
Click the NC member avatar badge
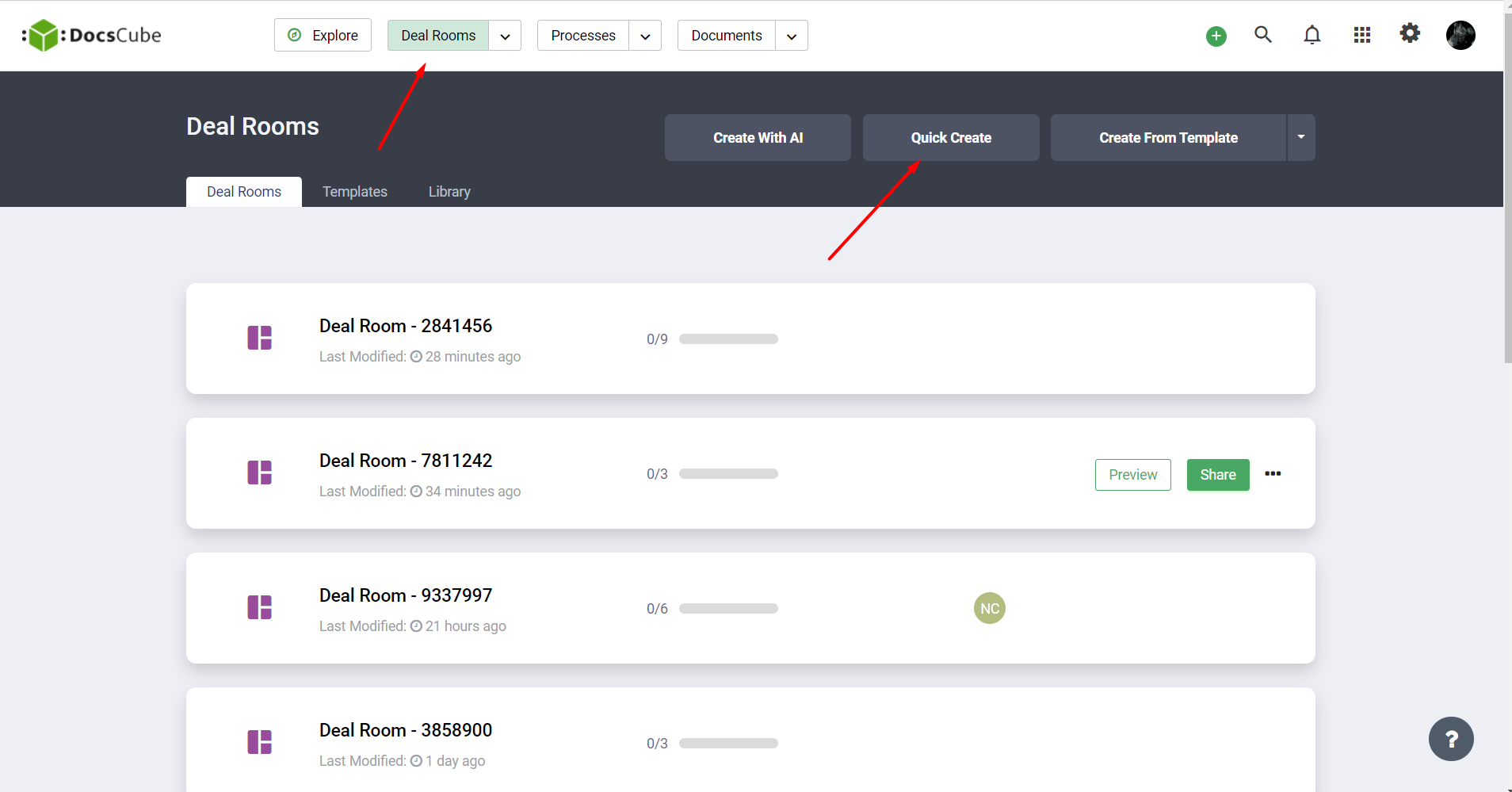(x=989, y=608)
